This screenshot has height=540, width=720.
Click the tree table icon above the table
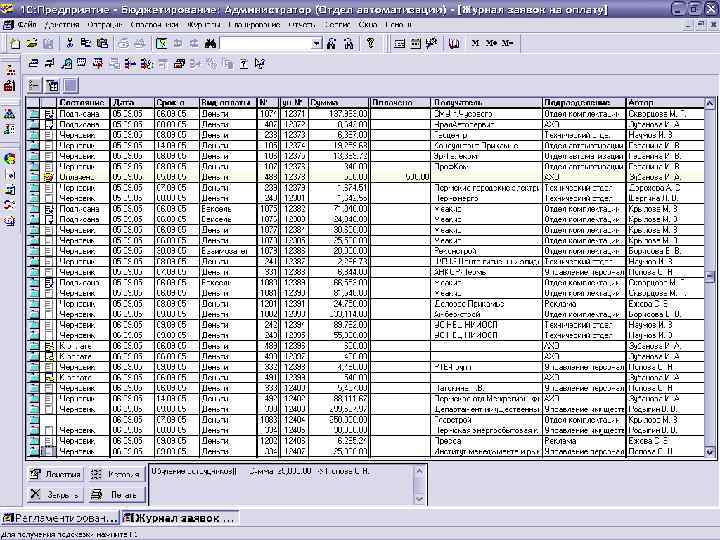point(53,85)
